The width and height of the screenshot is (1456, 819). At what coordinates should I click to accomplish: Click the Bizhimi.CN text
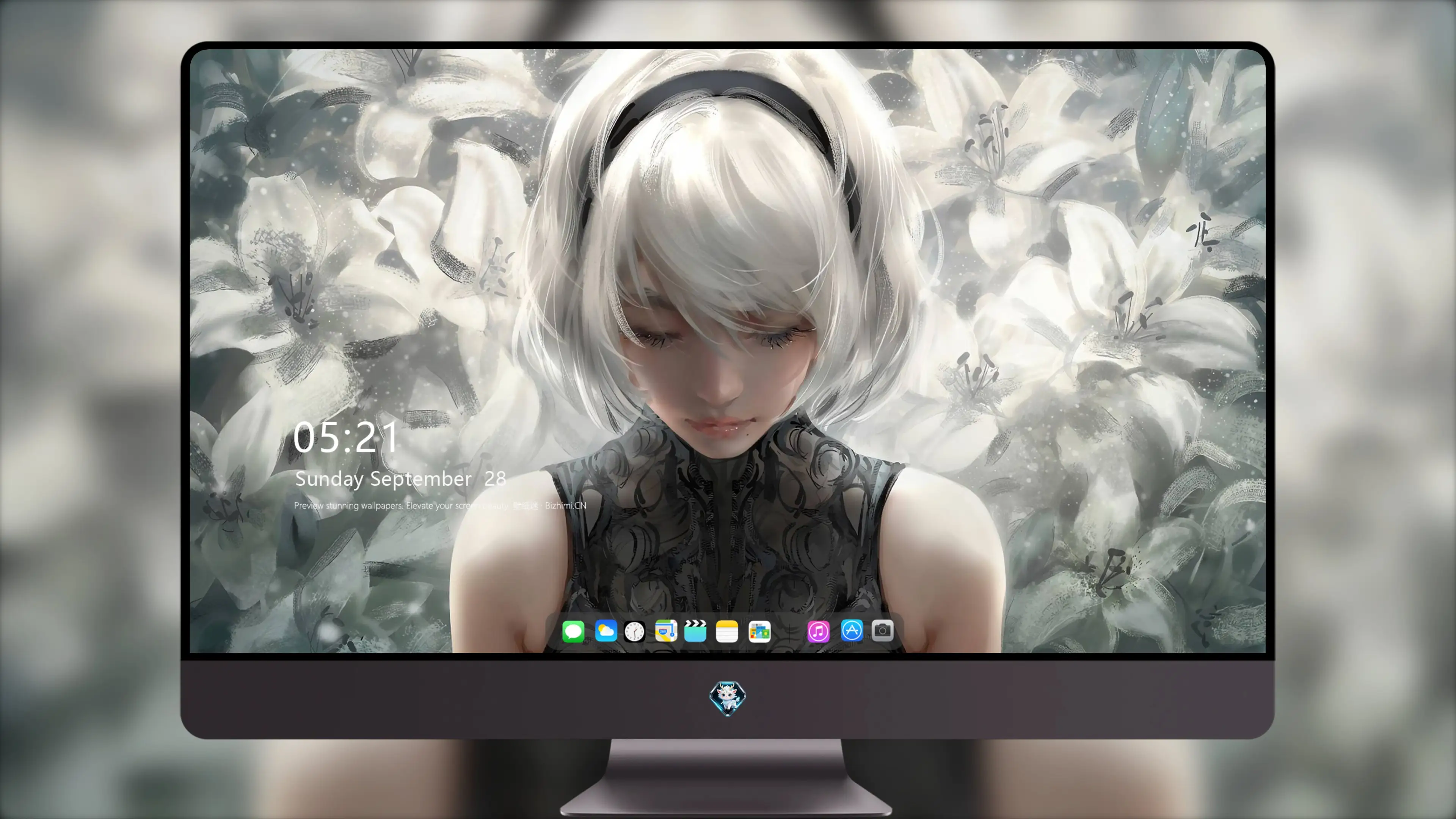tap(565, 505)
